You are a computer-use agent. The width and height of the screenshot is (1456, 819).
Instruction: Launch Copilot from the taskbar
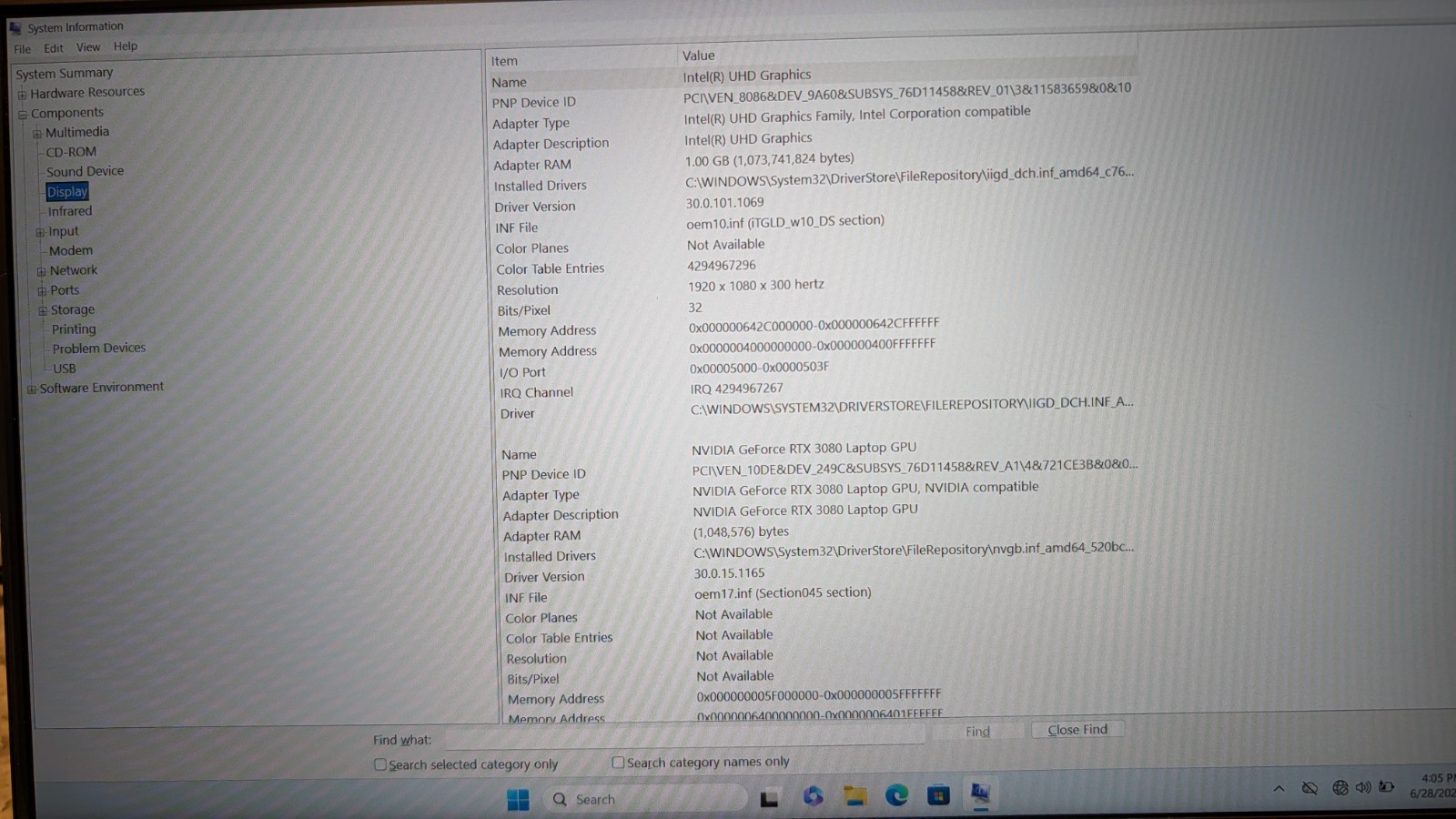(x=813, y=796)
